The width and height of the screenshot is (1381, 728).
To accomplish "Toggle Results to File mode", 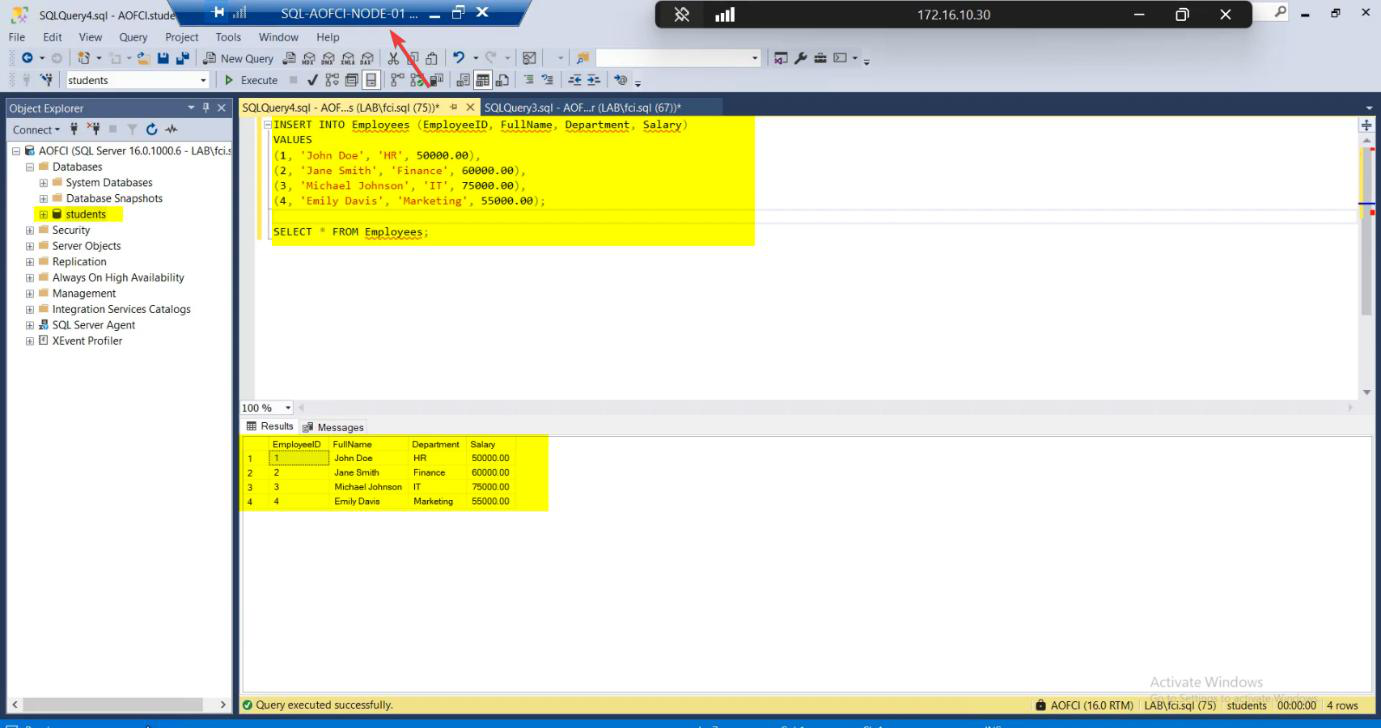I will 502,80.
